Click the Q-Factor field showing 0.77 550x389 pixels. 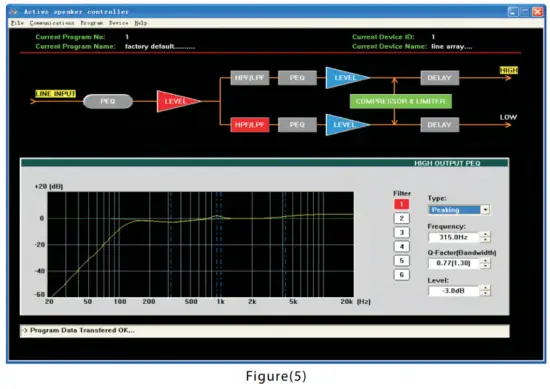[454, 263]
